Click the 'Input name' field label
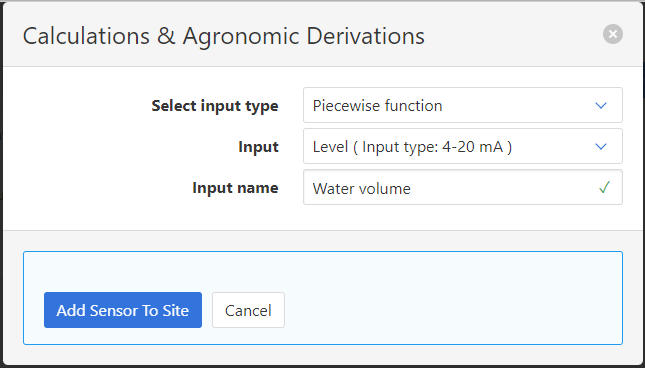 pyautogui.click(x=235, y=188)
